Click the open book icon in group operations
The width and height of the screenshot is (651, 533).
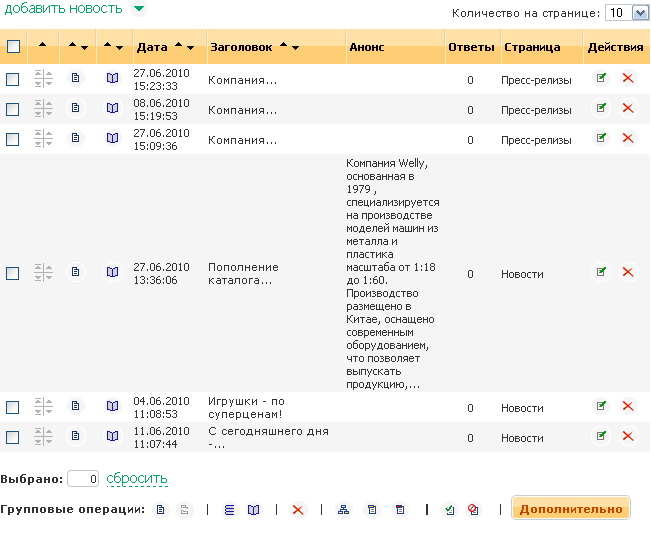tap(254, 510)
